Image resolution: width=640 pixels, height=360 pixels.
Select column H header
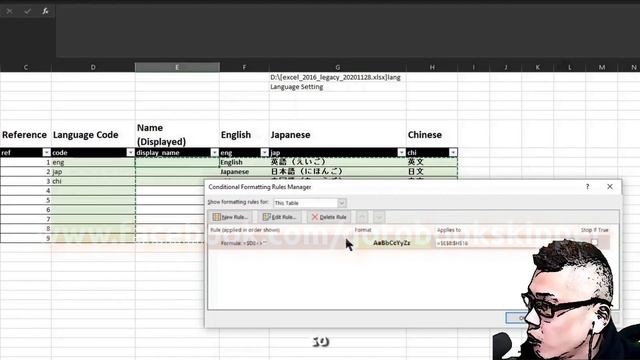point(432,67)
